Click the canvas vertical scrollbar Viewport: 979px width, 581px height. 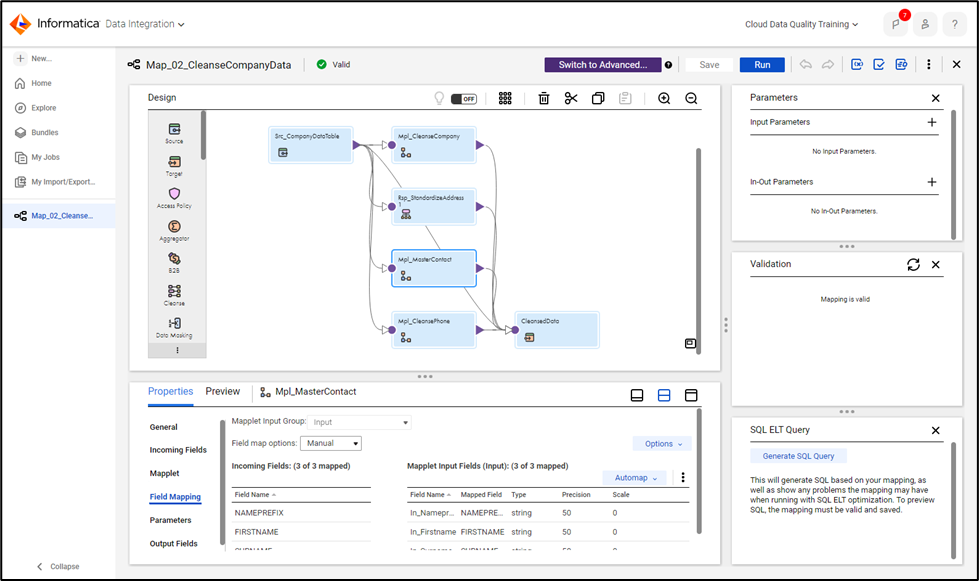(x=698, y=251)
